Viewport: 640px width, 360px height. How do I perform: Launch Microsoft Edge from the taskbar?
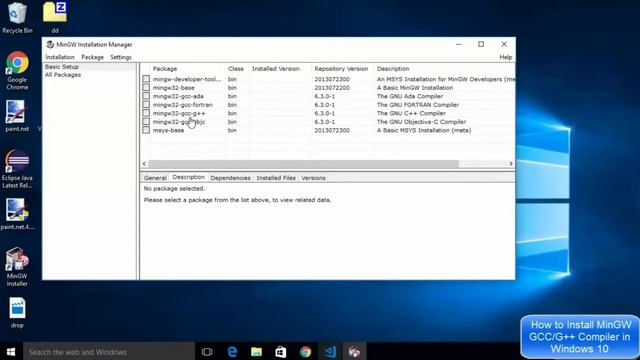(x=232, y=351)
